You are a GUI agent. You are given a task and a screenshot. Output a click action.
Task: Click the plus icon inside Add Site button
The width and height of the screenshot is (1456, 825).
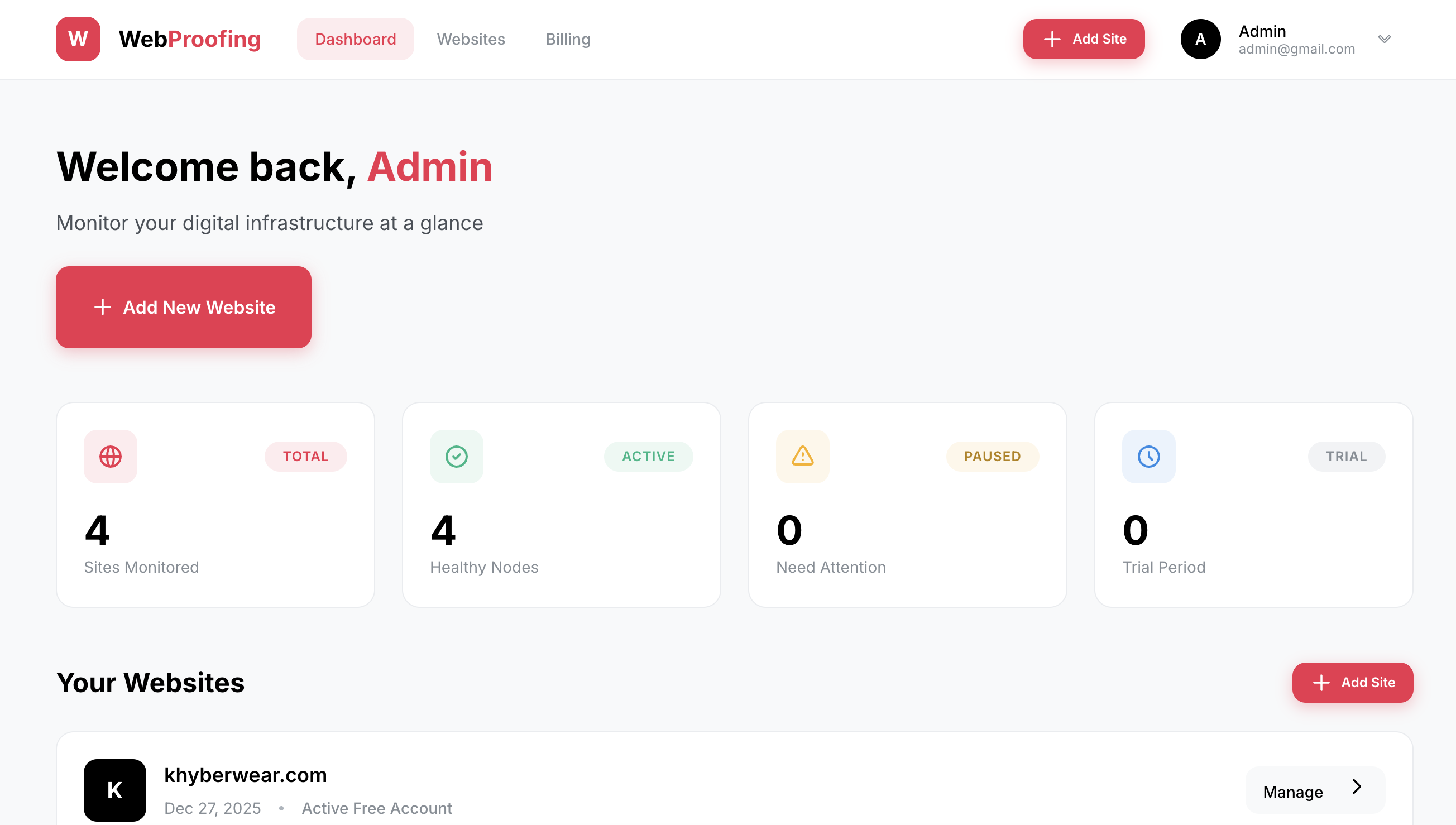(1052, 39)
